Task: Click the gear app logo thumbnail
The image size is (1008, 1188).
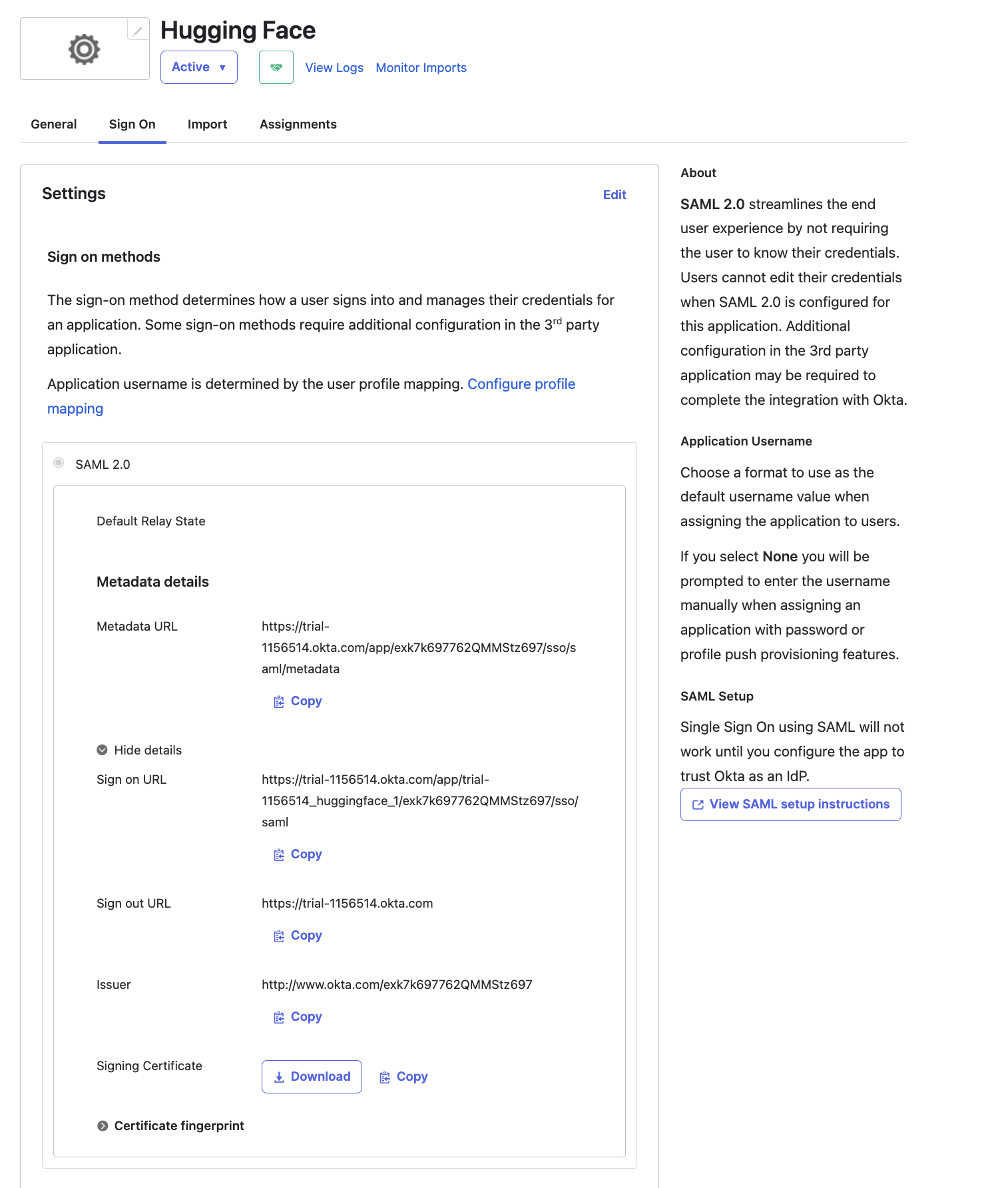Action: point(84,49)
